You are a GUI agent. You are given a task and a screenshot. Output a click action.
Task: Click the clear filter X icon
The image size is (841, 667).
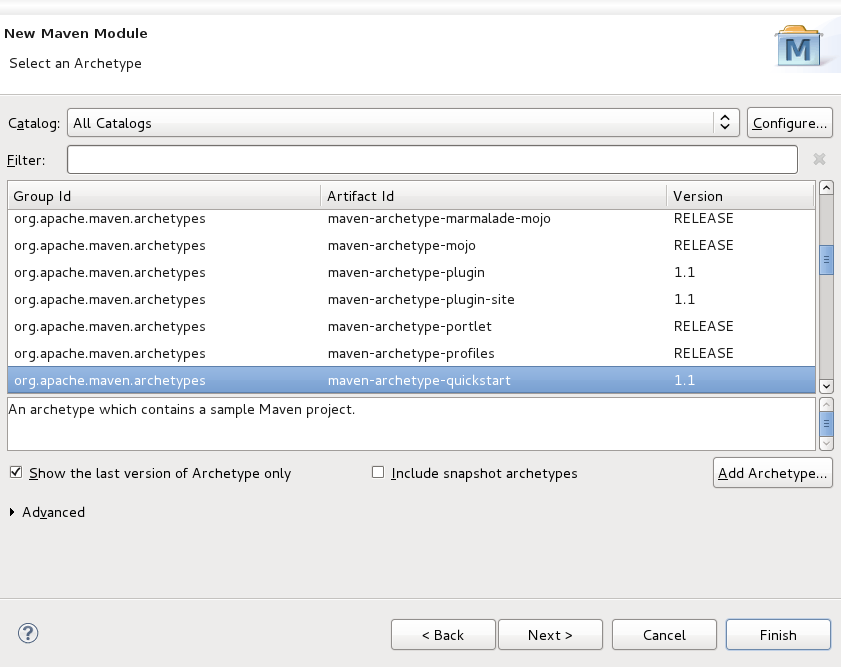pos(819,159)
